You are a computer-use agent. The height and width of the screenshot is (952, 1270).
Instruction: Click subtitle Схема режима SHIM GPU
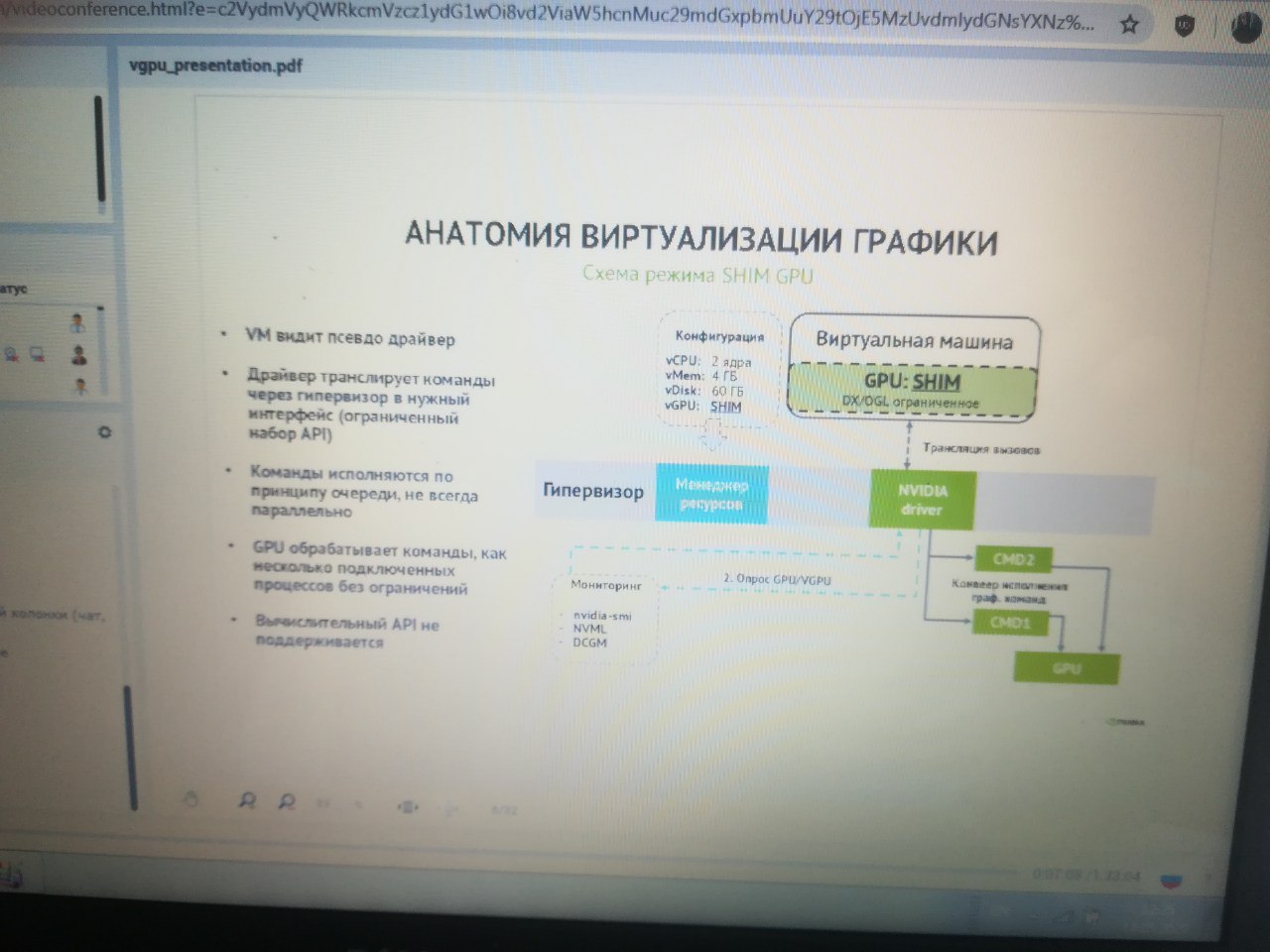tap(698, 275)
